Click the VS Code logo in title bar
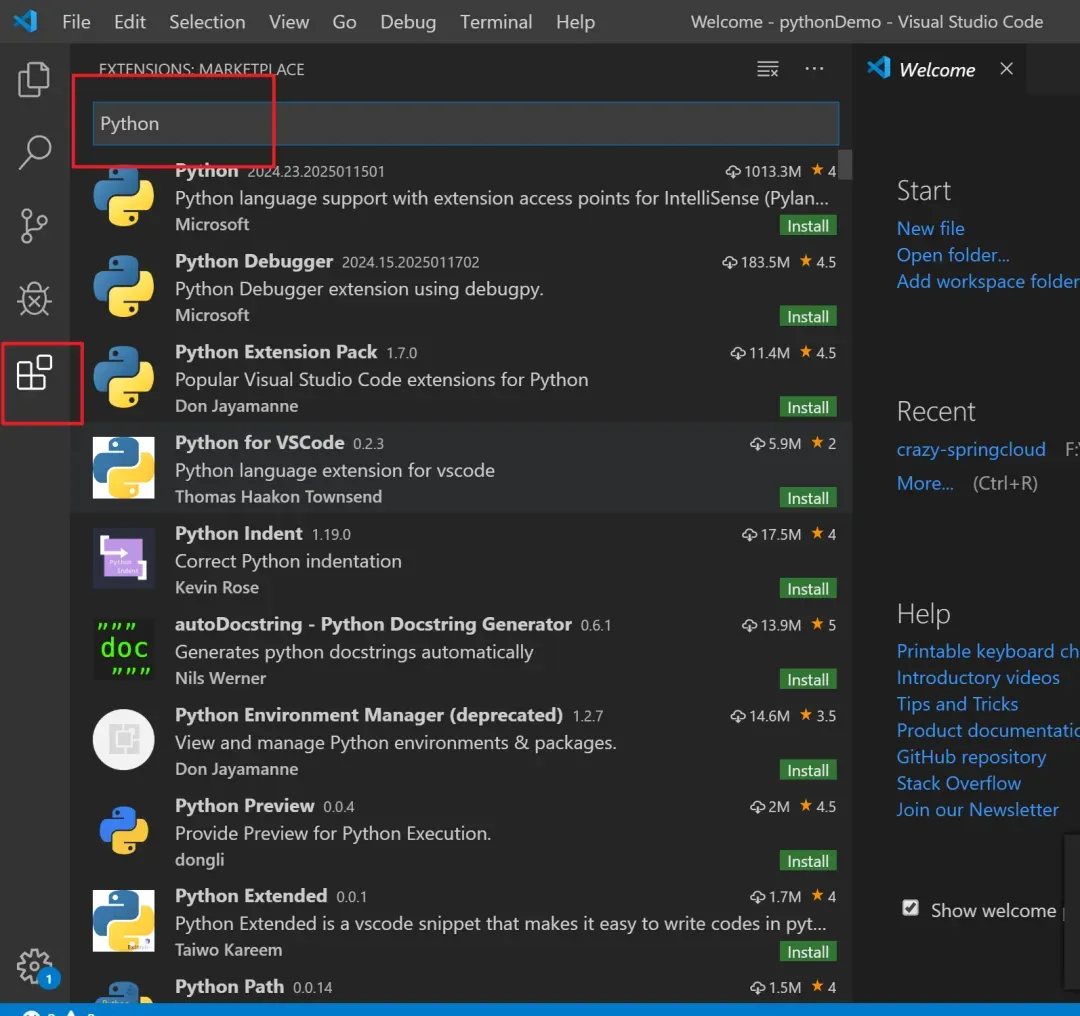This screenshot has width=1080, height=1016. 25,21
